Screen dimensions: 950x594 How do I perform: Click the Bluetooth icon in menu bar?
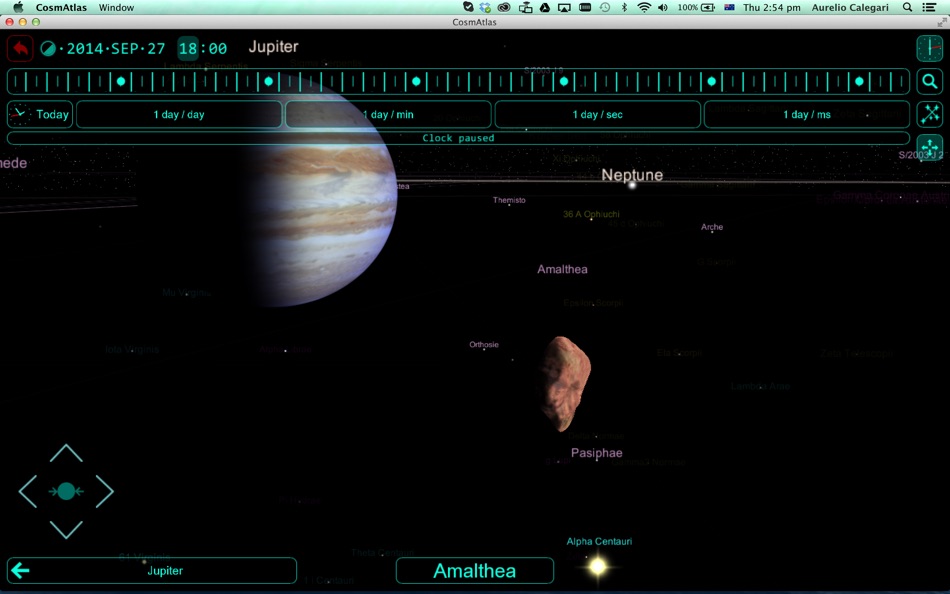pyautogui.click(x=624, y=7)
